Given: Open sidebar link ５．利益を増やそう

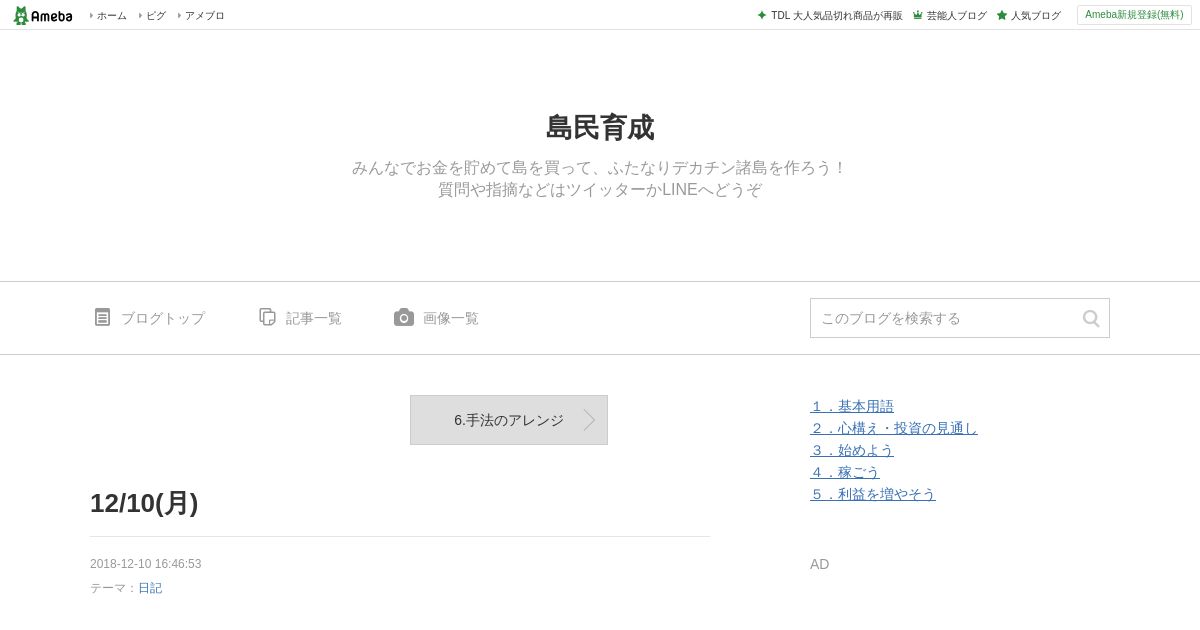Looking at the screenshot, I should pos(873,494).
